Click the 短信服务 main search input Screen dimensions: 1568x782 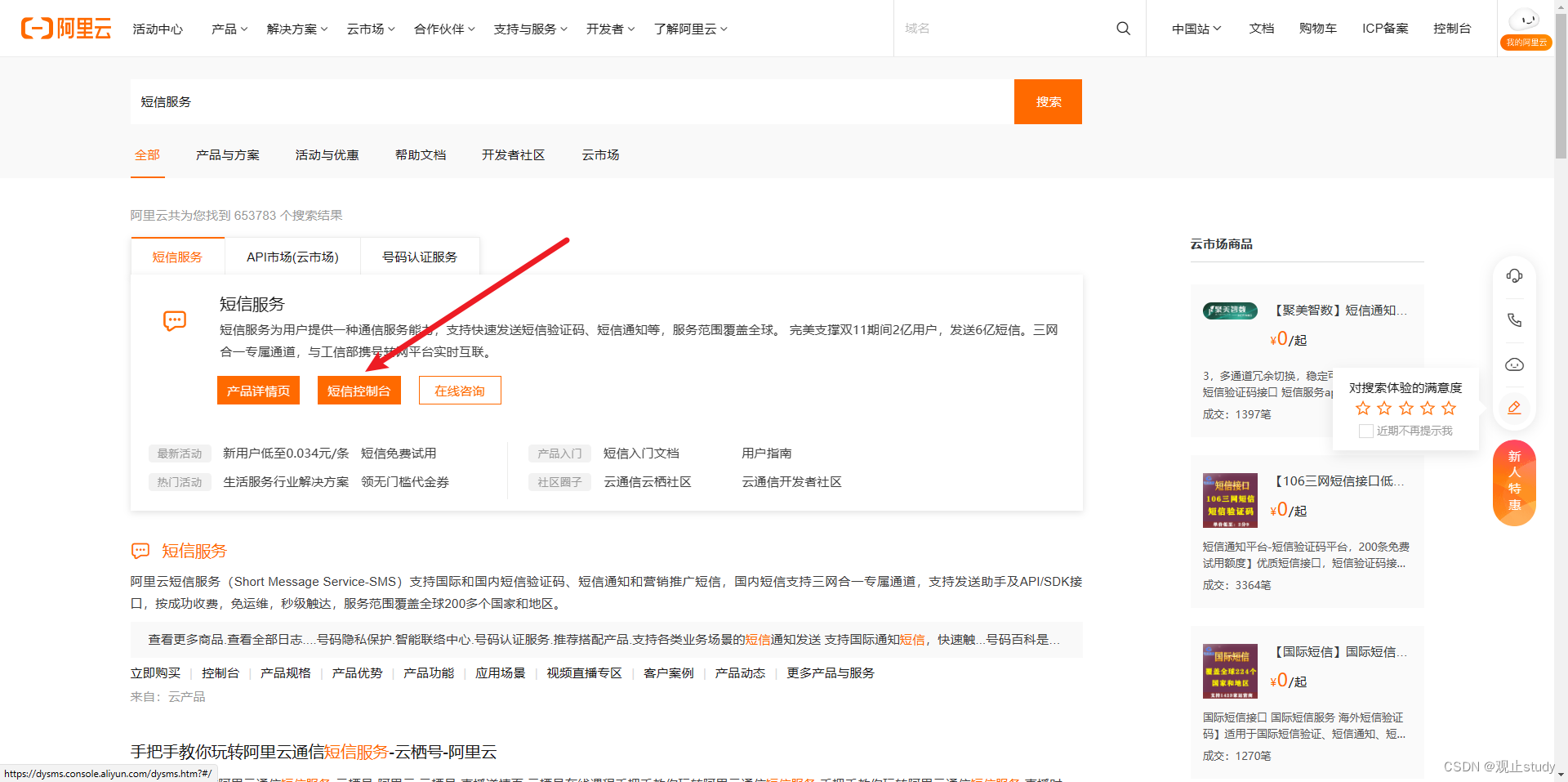click(x=572, y=101)
